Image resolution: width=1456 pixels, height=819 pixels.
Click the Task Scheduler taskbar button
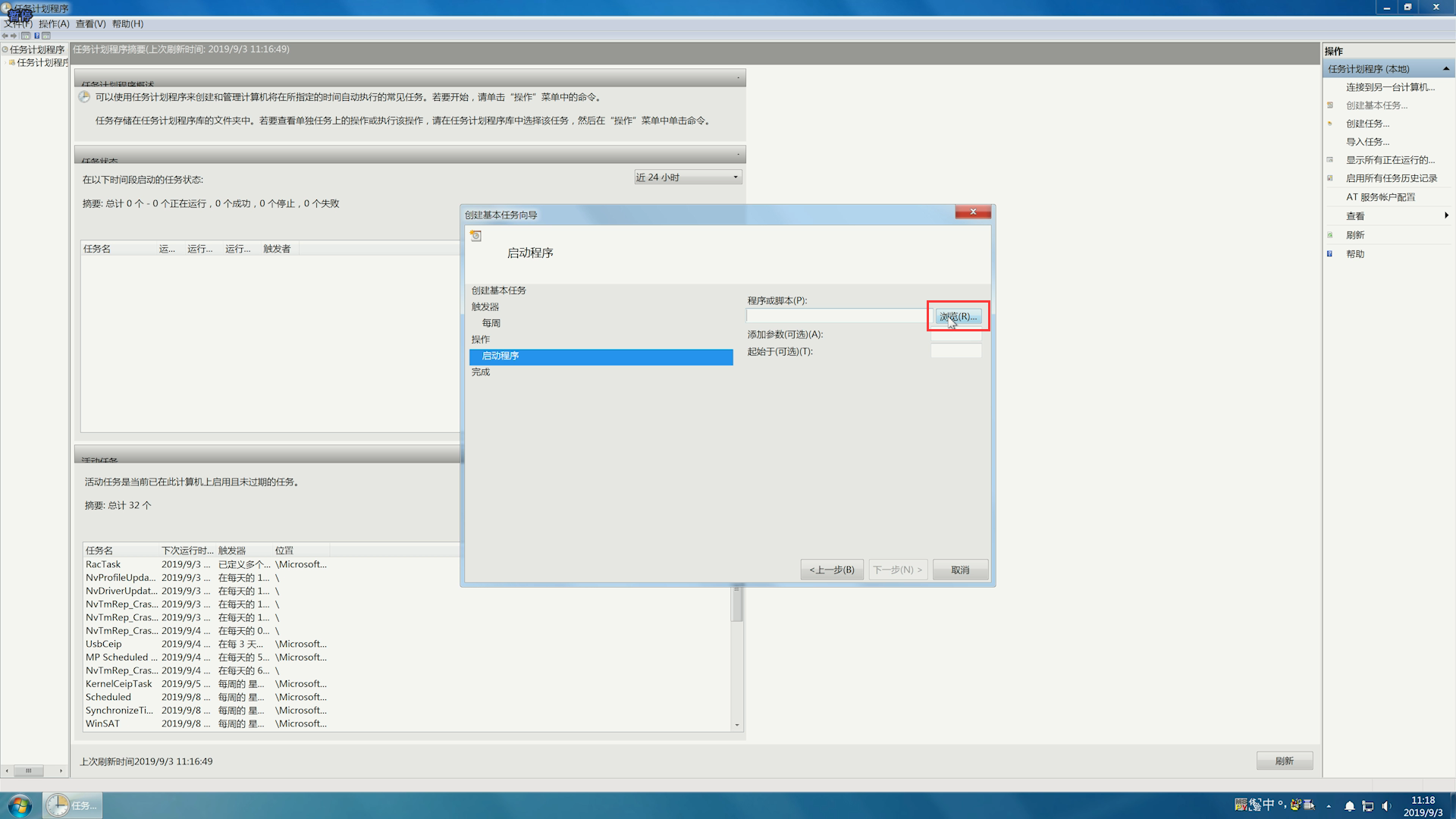[72, 805]
